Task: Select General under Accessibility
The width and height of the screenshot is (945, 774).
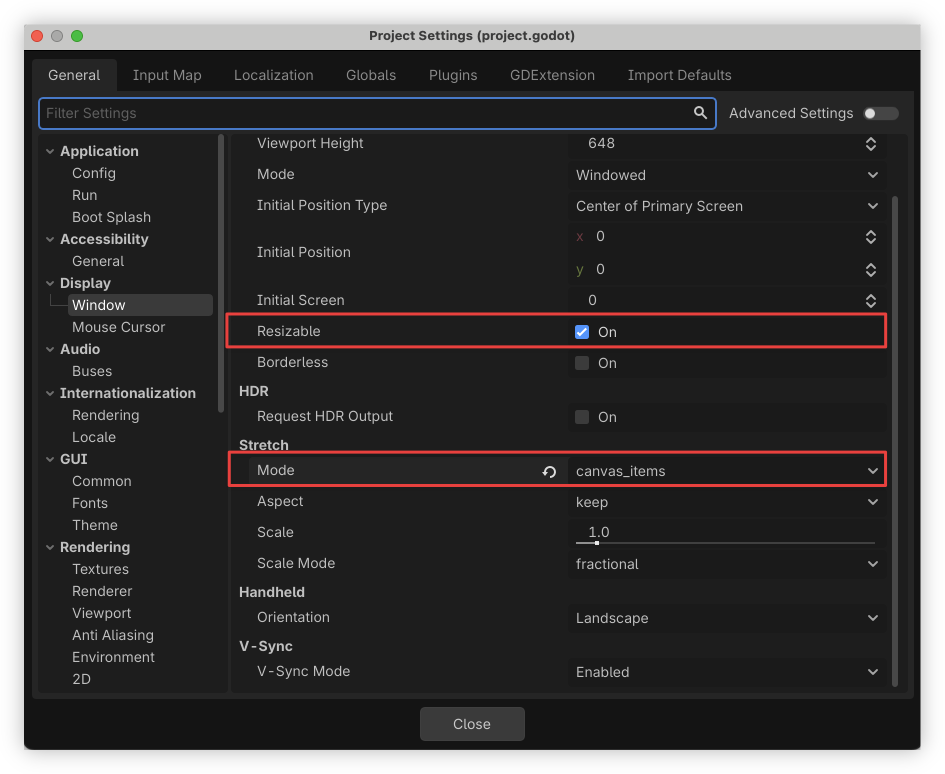Action: tap(98, 261)
